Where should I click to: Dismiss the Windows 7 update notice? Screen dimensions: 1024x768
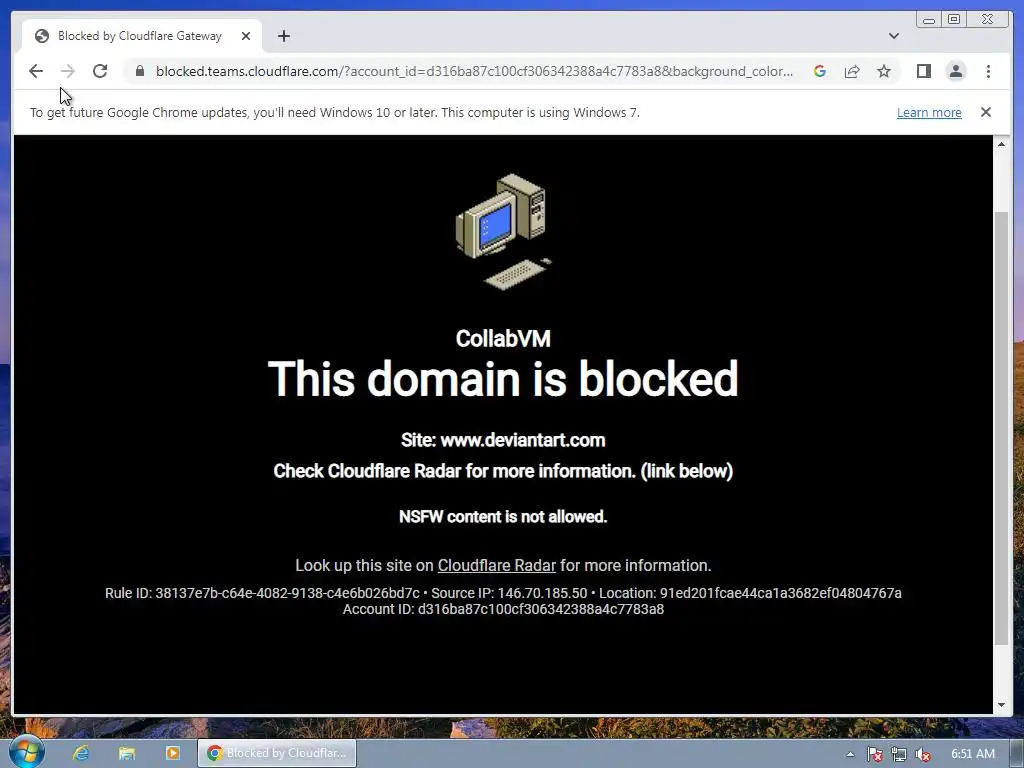[985, 112]
